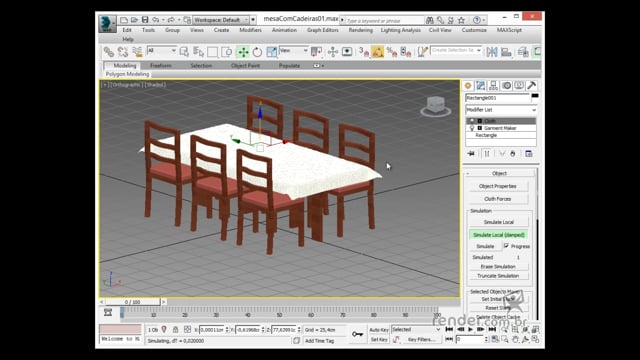Open the Help icon dropdown arrow
This screenshot has width=640, height=360.
(484, 20)
